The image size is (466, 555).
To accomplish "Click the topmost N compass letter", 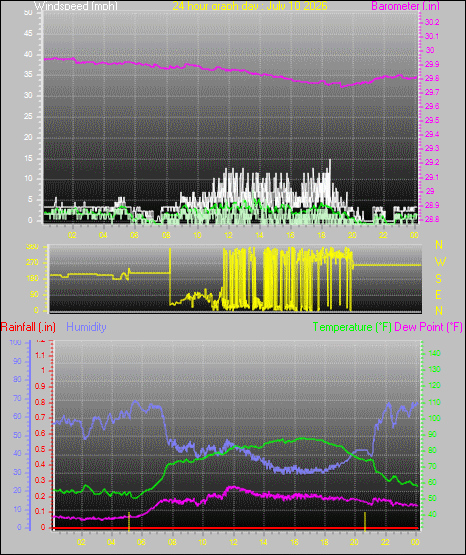I will [439, 245].
